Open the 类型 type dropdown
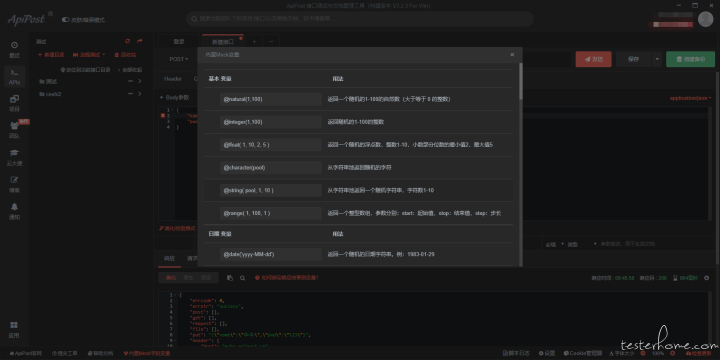This screenshot has width=720, height=360. [582, 244]
